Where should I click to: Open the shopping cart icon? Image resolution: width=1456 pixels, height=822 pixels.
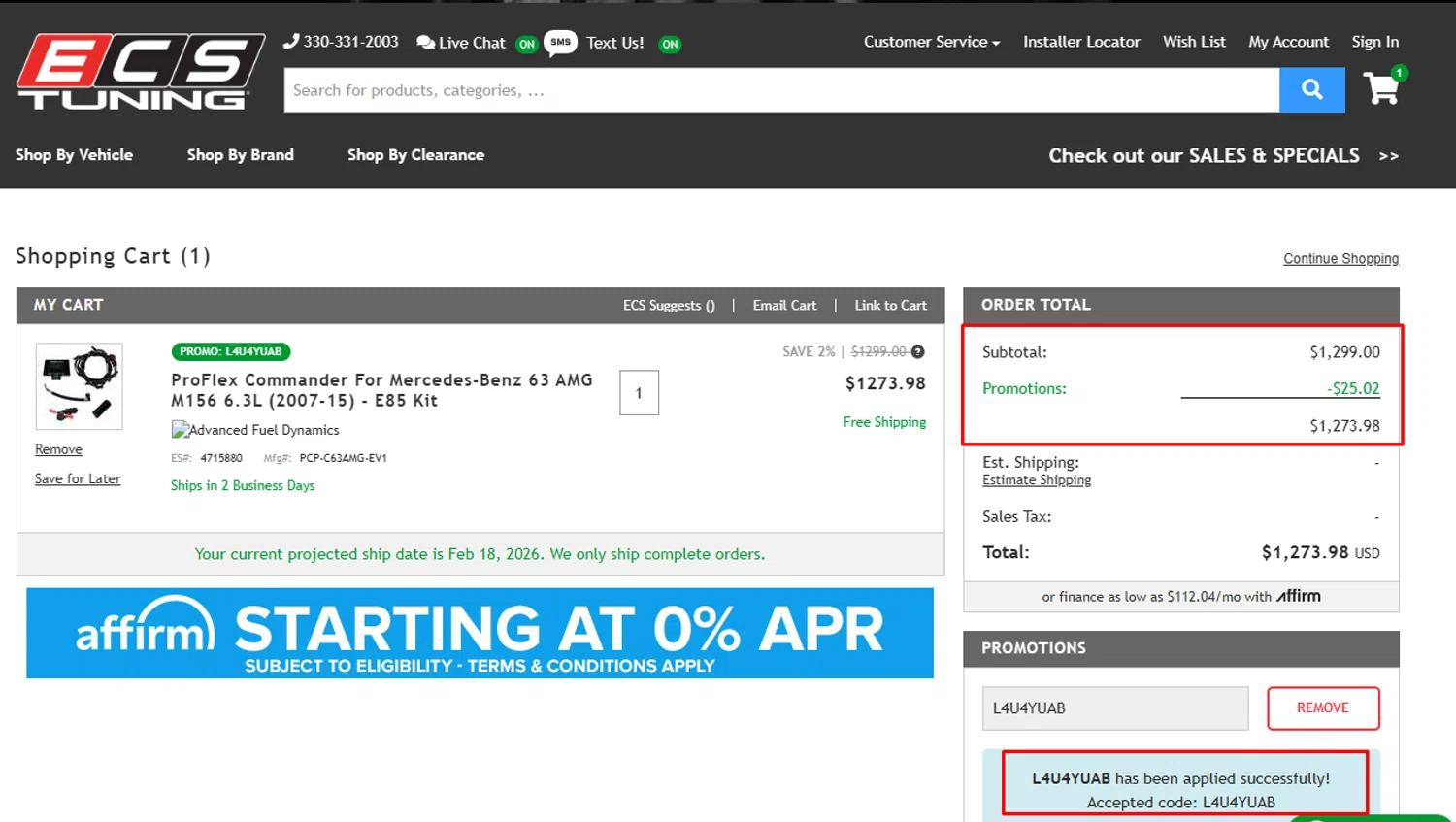tap(1381, 88)
